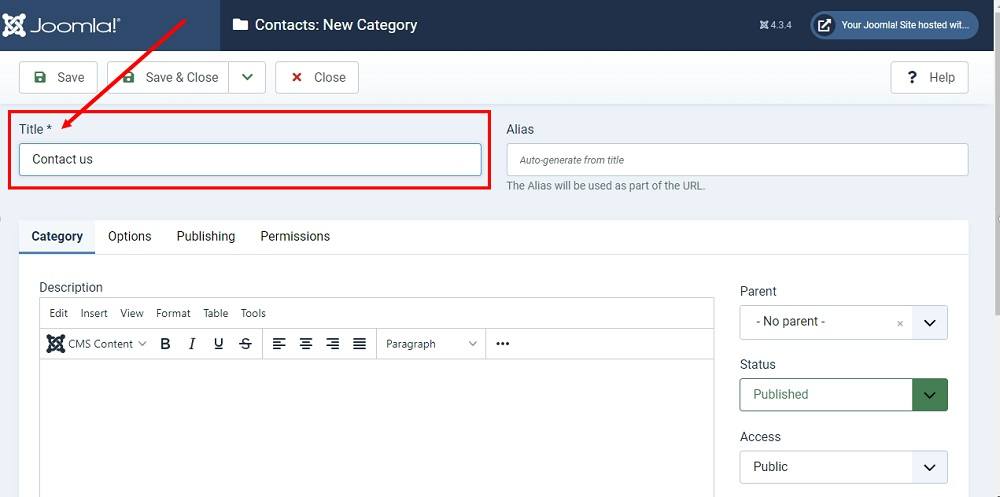Click the Joomla version 4.3.4 indicator
The image size is (1000, 497).
tap(776, 26)
